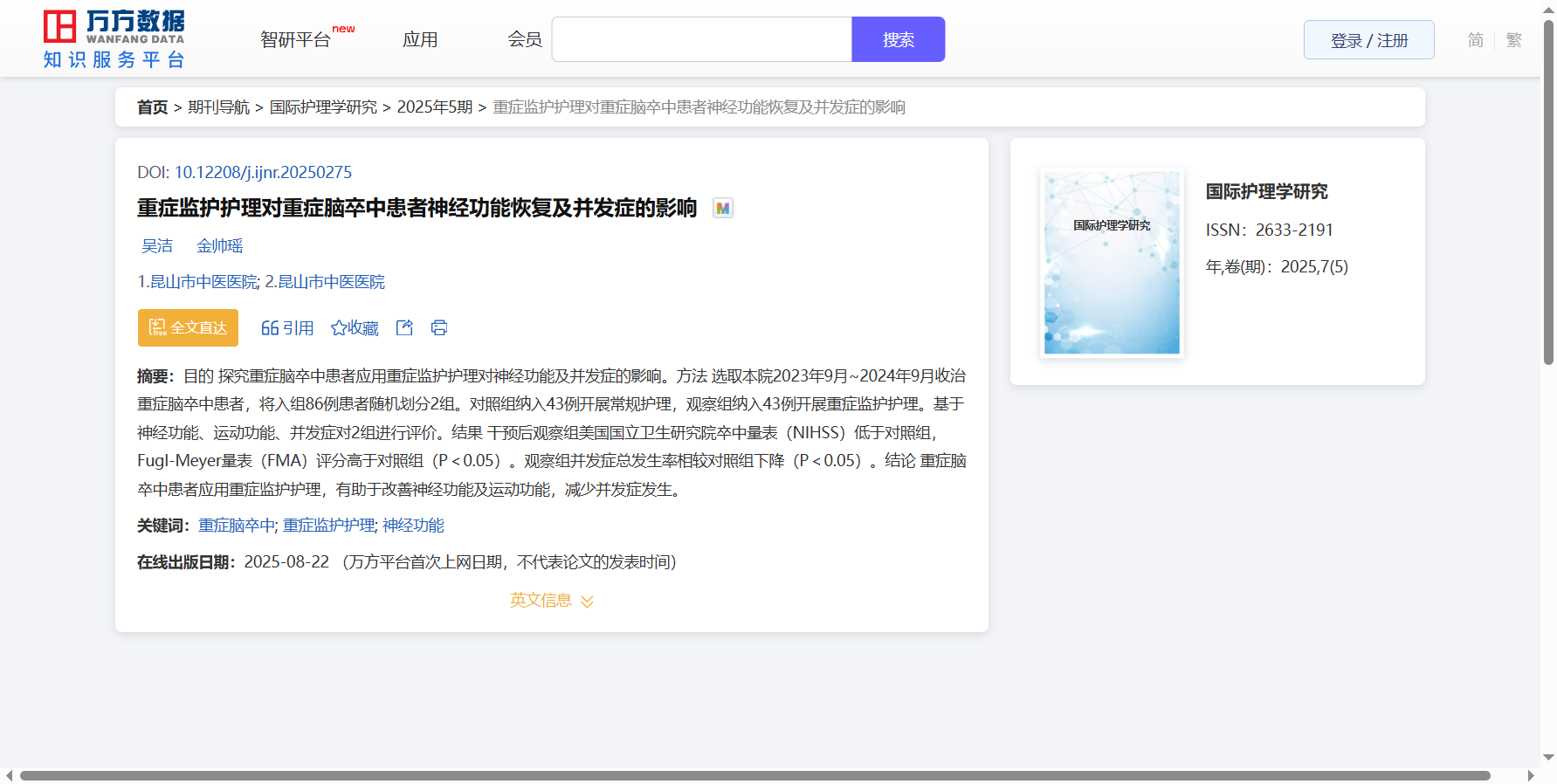Open the 会员 menu item
1557x784 pixels.
(525, 40)
